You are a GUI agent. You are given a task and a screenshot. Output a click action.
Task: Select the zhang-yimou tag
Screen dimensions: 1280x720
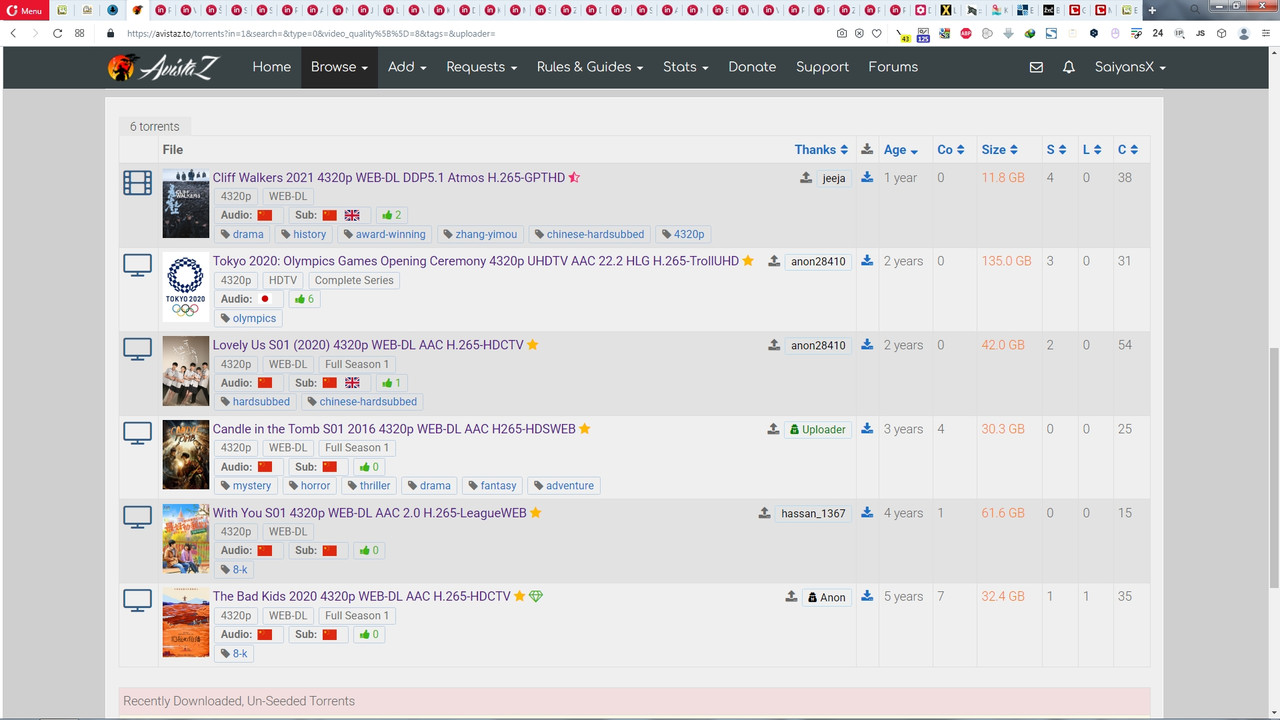coord(481,234)
